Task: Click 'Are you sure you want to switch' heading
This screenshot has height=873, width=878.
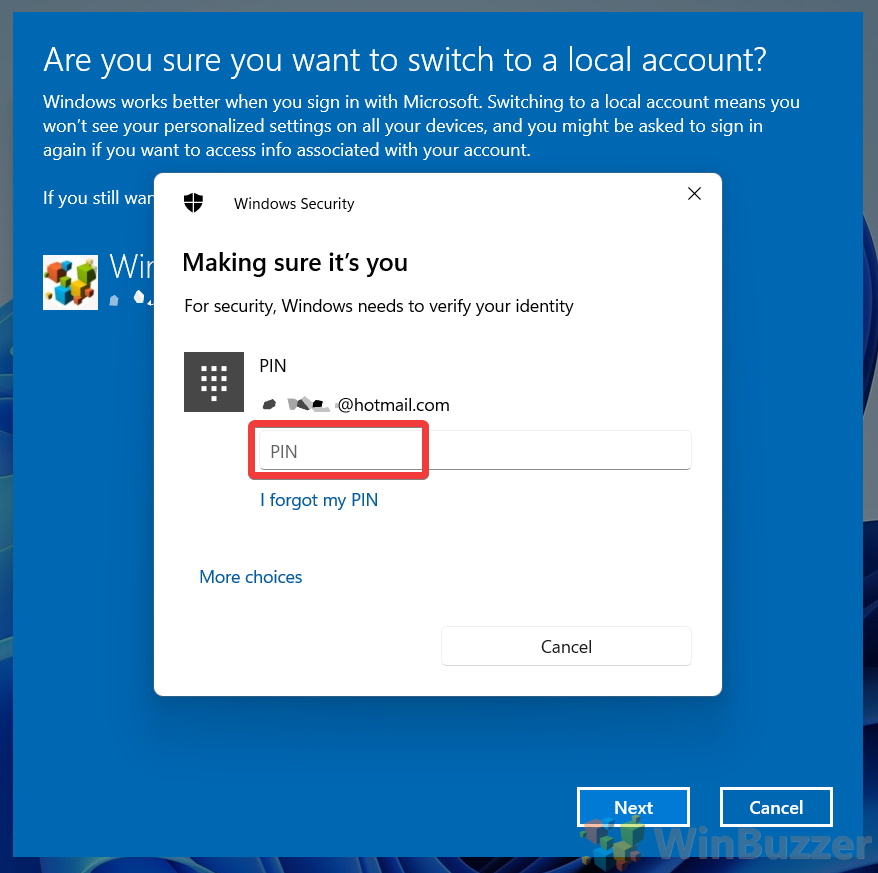Action: coord(404,60)
